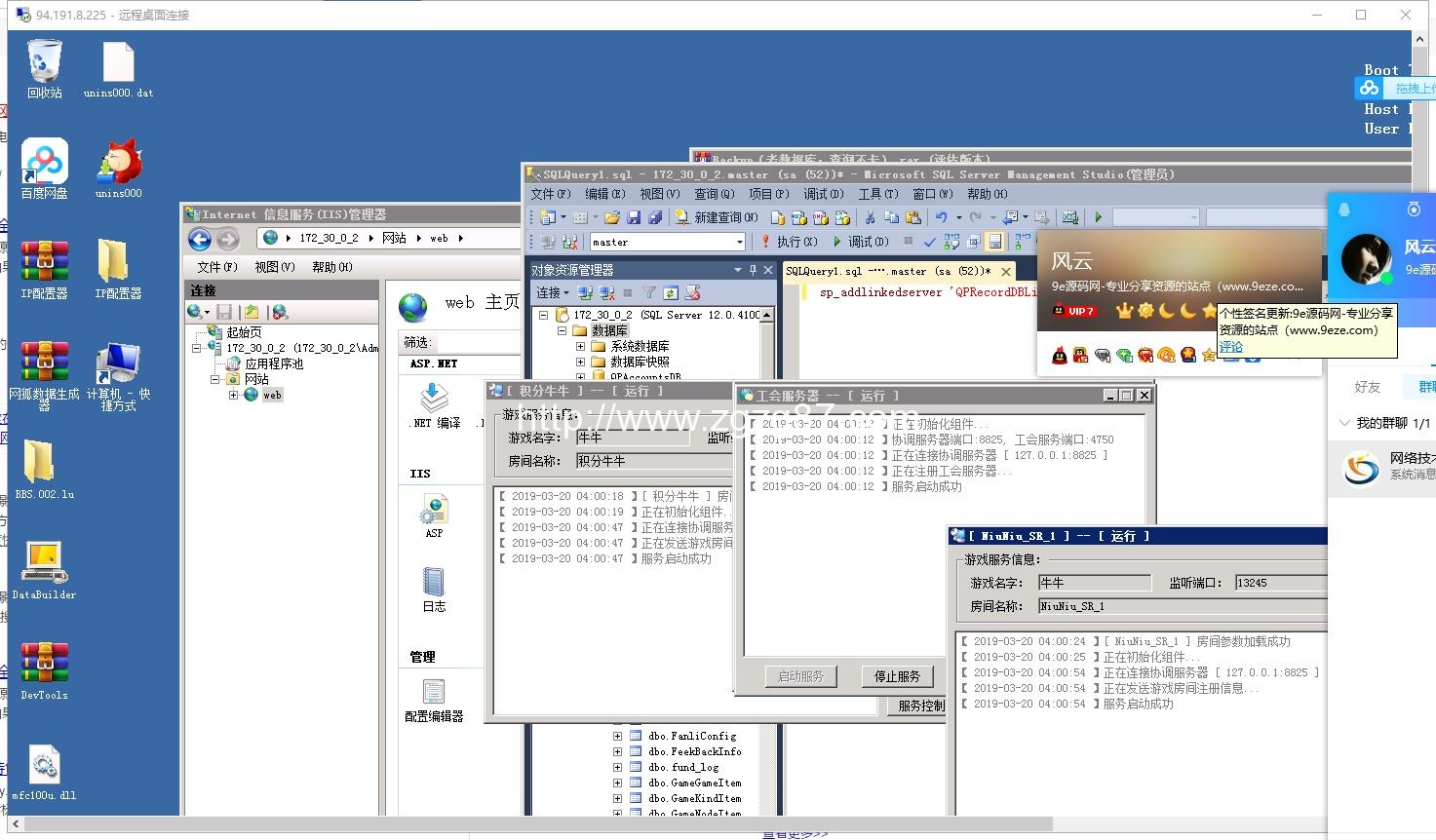
Task: Open the master database dropdown
Action: point(740,242)
